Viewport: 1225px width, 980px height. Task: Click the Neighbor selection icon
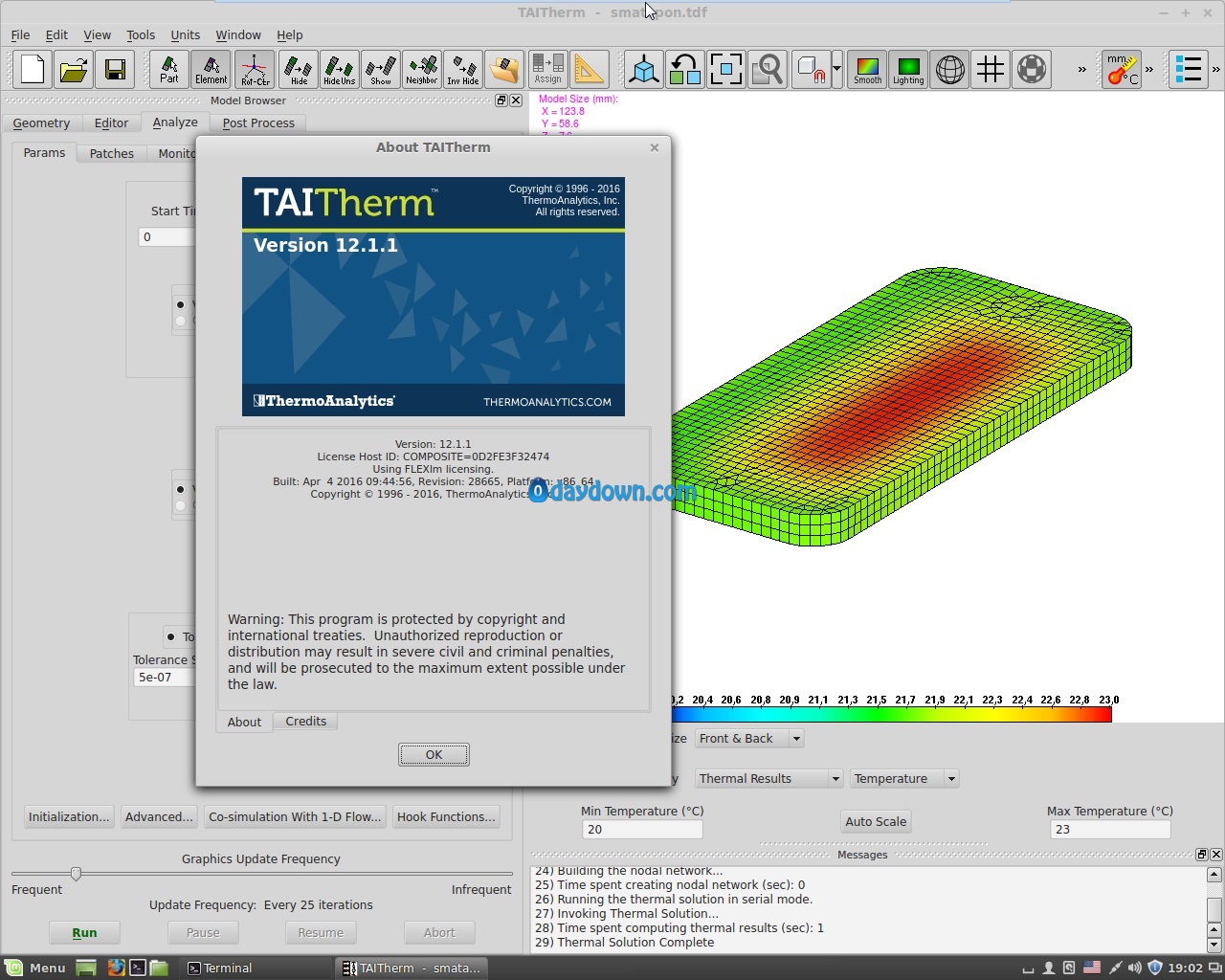pyautogui.click(x=422, y=70)
